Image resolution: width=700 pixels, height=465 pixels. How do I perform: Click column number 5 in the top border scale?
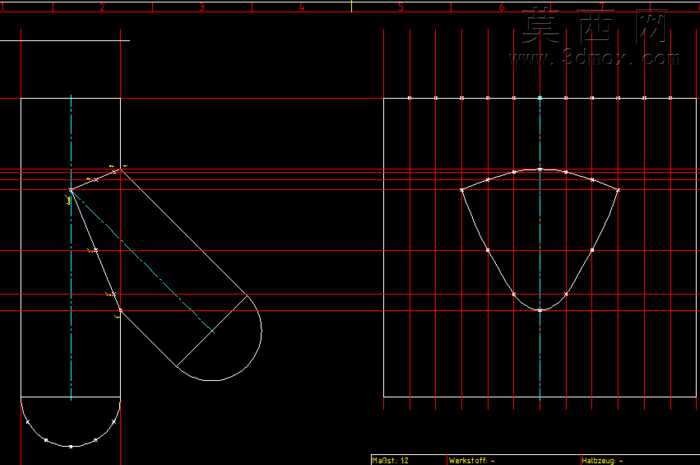coord(401,8)
